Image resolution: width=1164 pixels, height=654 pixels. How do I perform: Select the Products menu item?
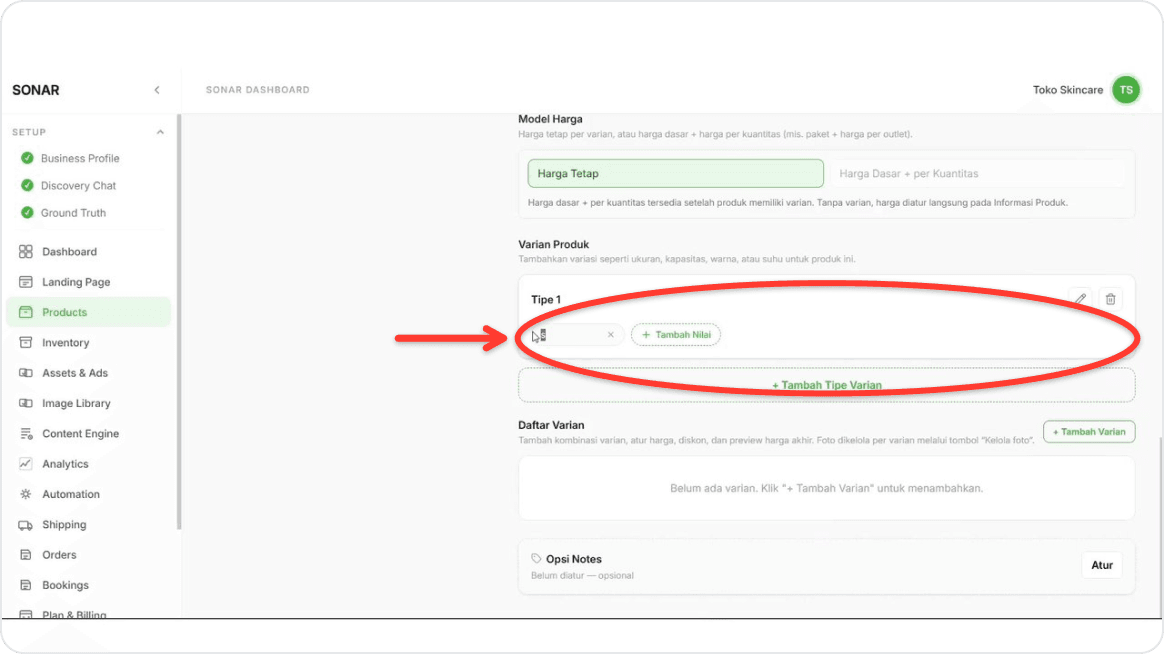[88, 313]
